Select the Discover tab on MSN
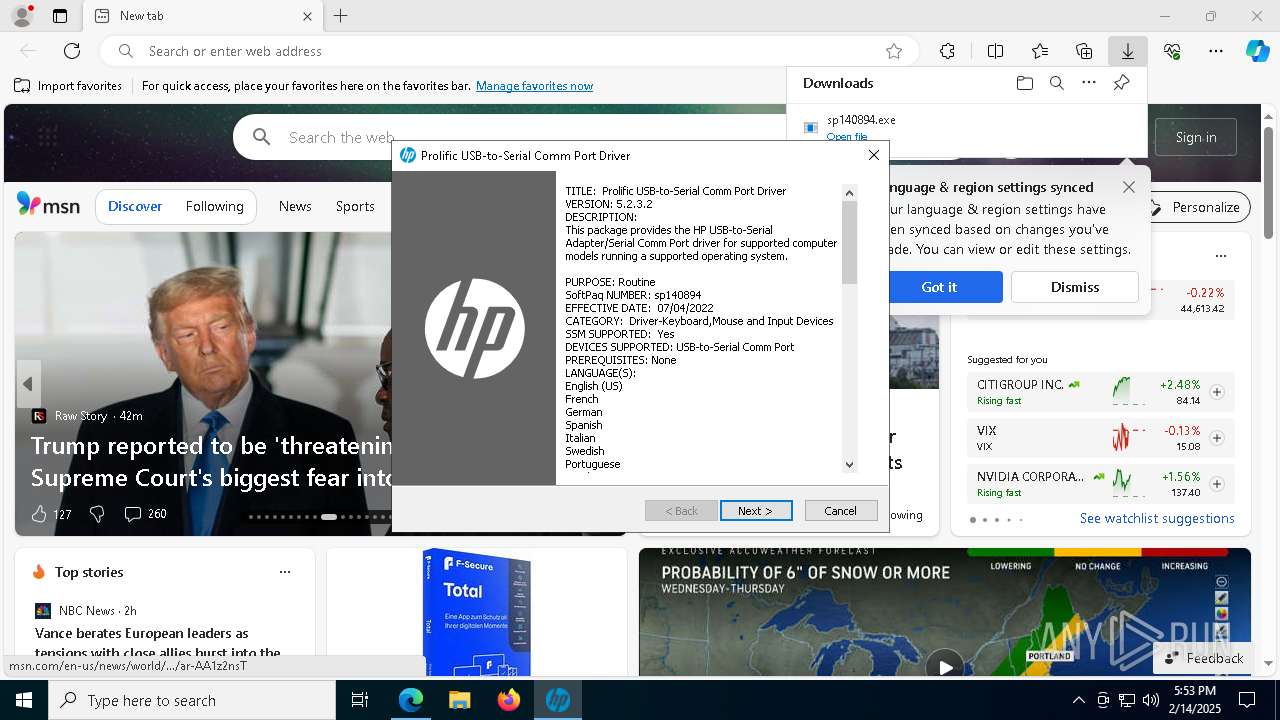This screenshot has height=720, width=1280. [135, 206]
